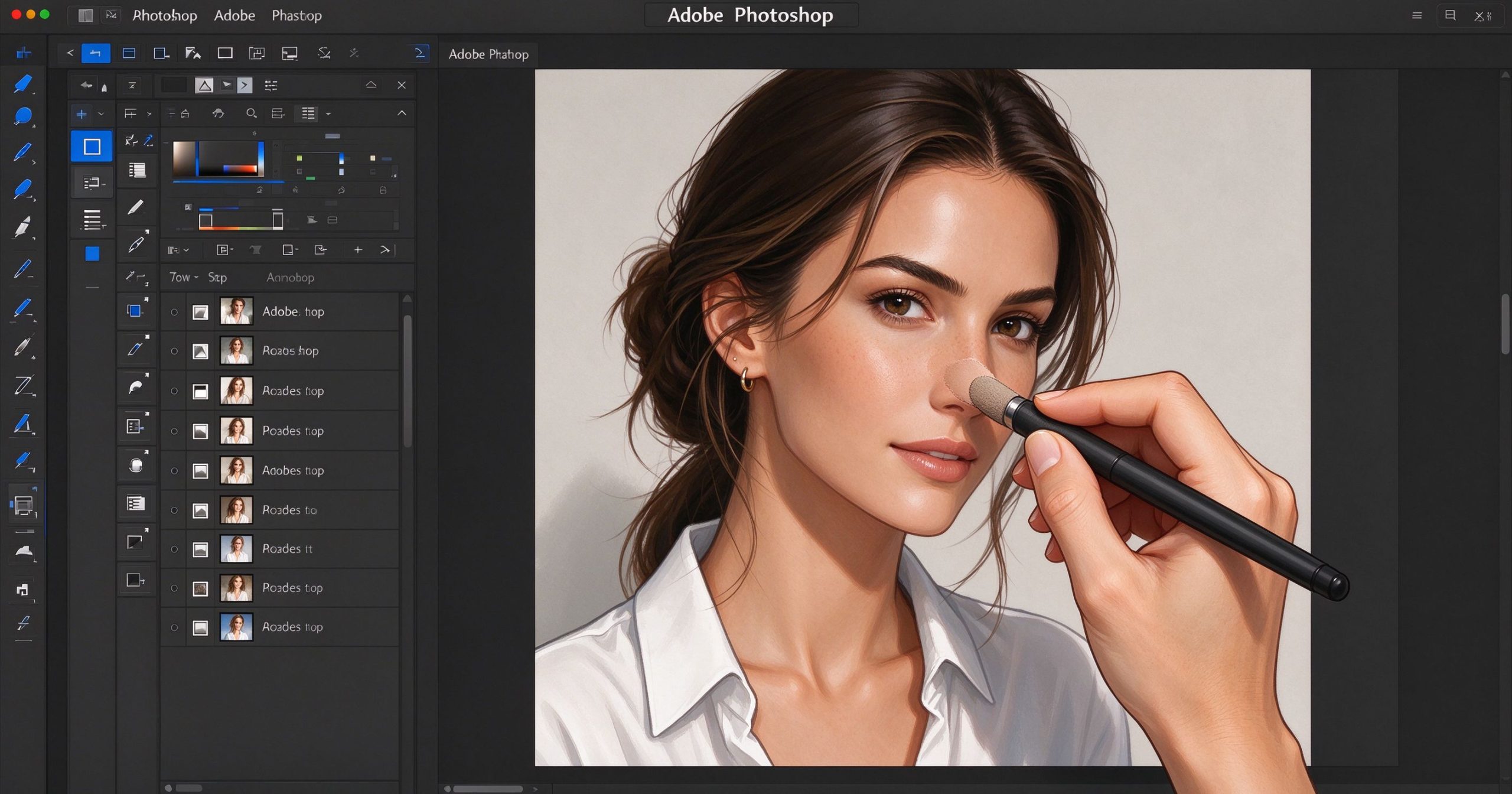
Task: Click the mask icon of the Roades to layer
Action: [x=201, y=510]
